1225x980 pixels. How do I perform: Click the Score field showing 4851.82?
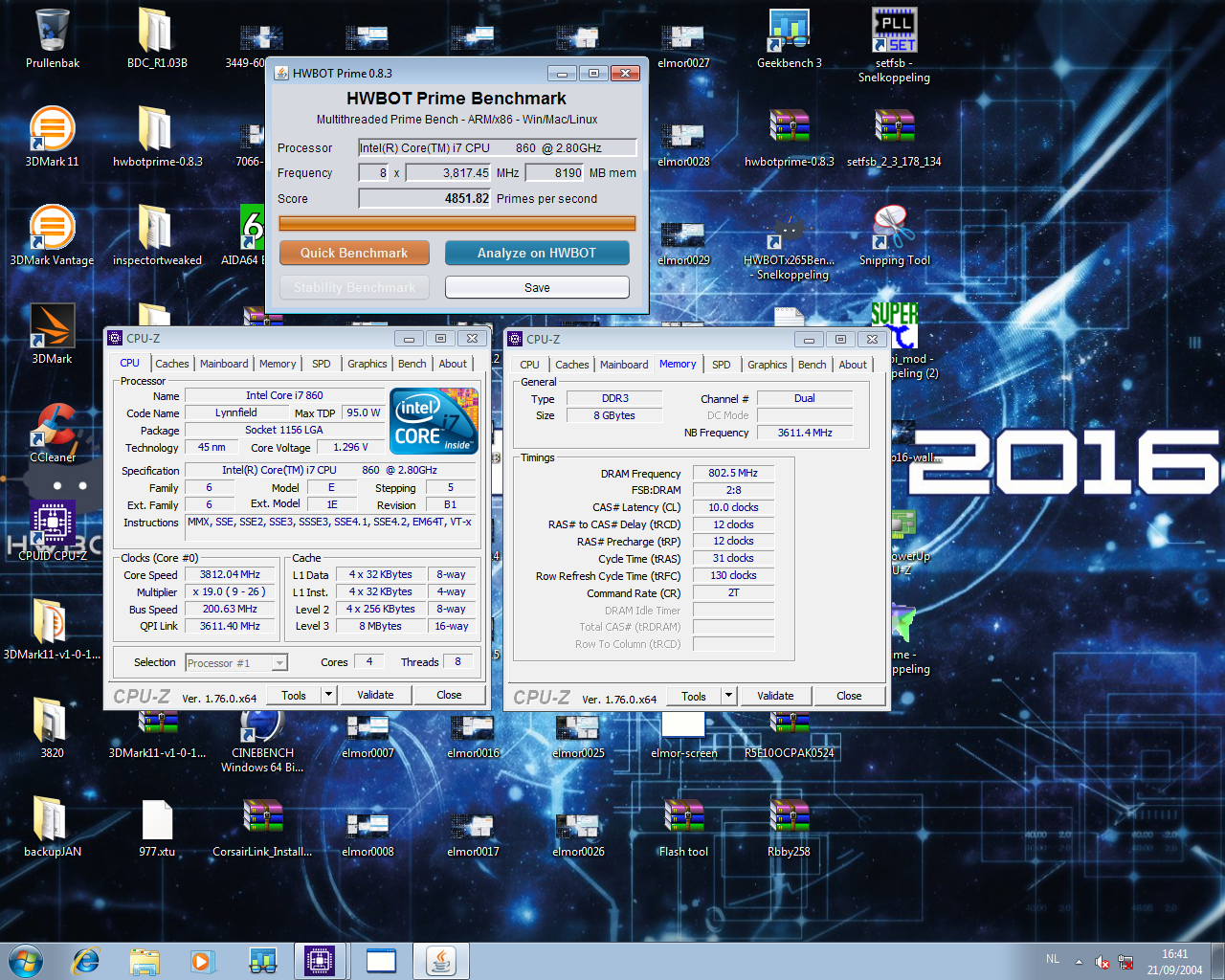pos(424,198)
